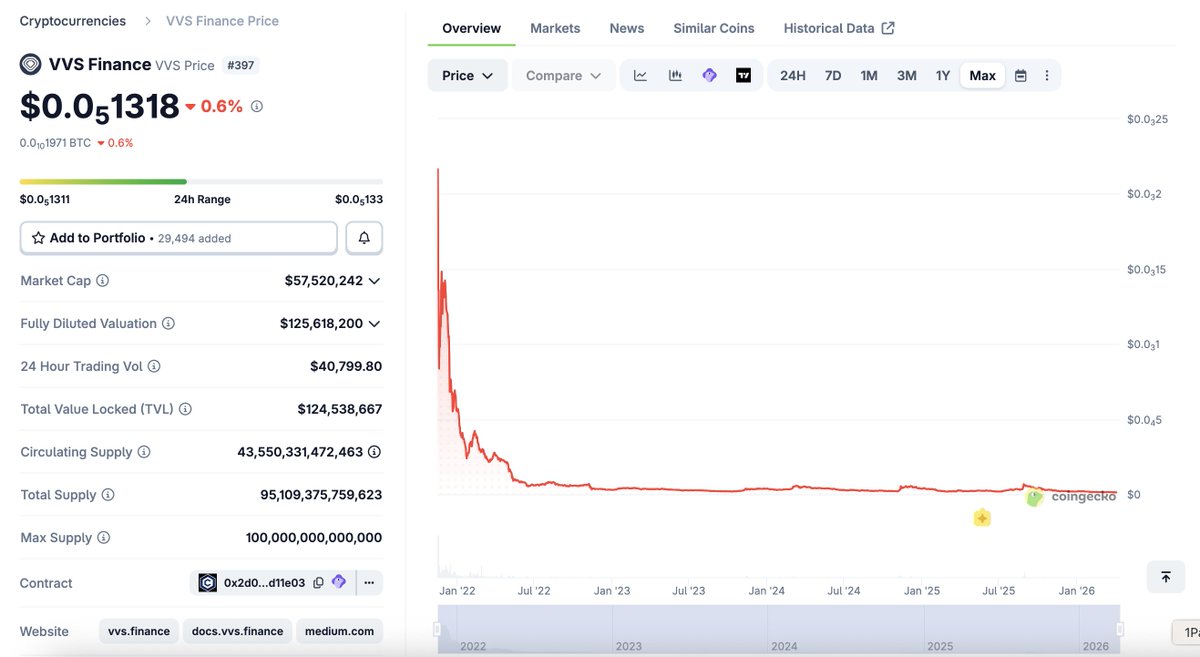Show Circulating Supply info tooltip
This screenshot has height=657, width=1200.
point(144,452)
